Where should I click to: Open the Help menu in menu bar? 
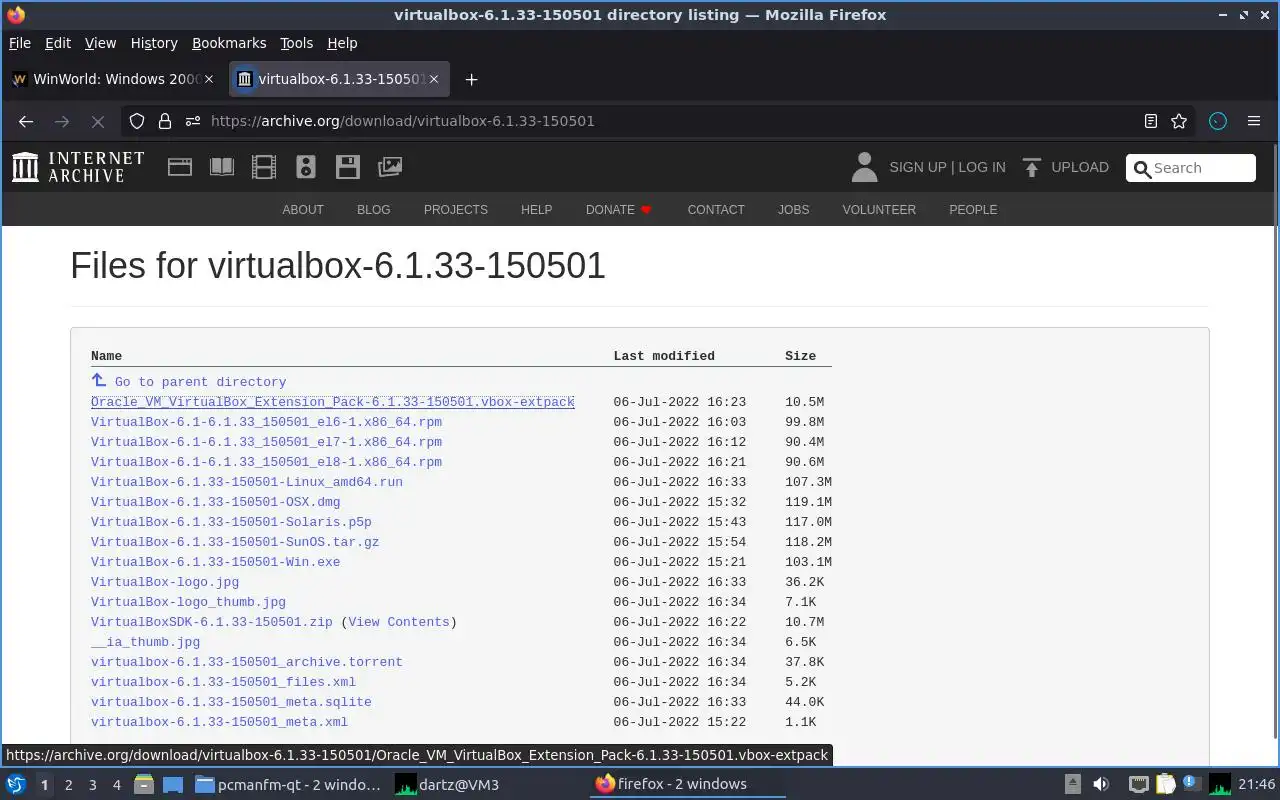point(342,43)
